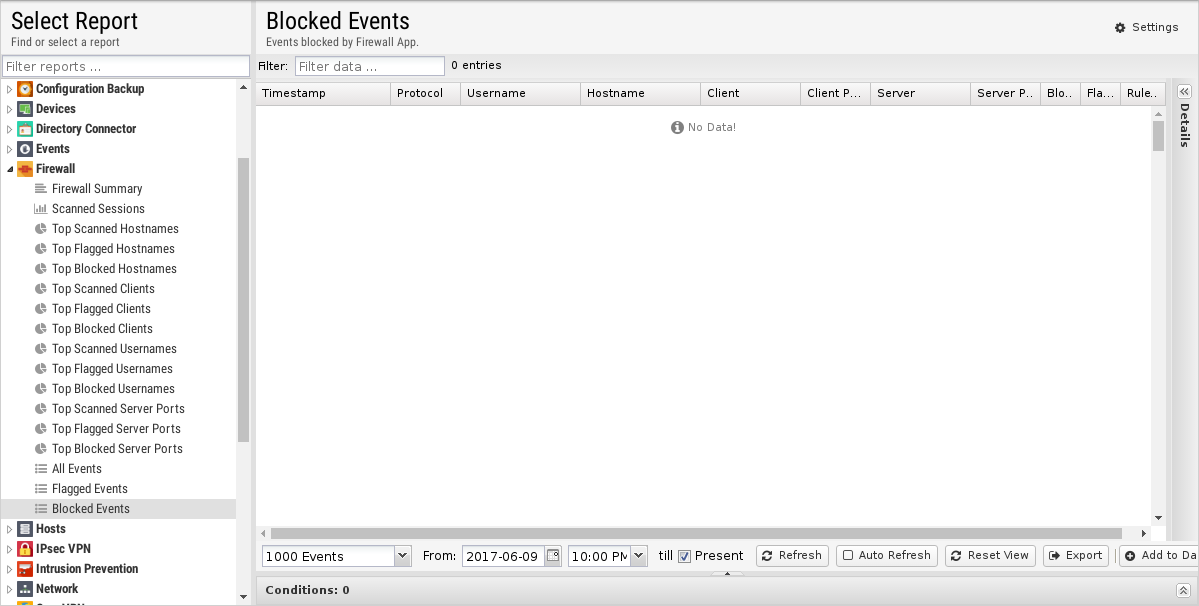Screen dimensions: 1199x606
Task: Click the Directory Connector icon
Action: coord(25,129)
